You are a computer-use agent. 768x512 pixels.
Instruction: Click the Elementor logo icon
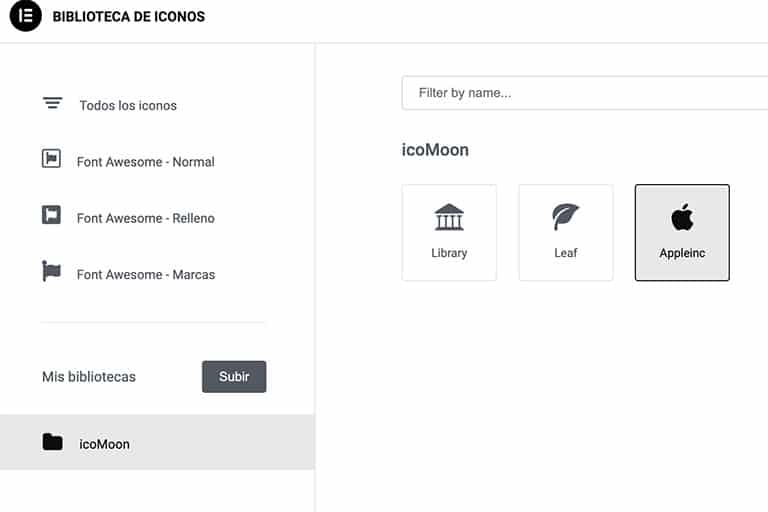(x=25, y=16)
